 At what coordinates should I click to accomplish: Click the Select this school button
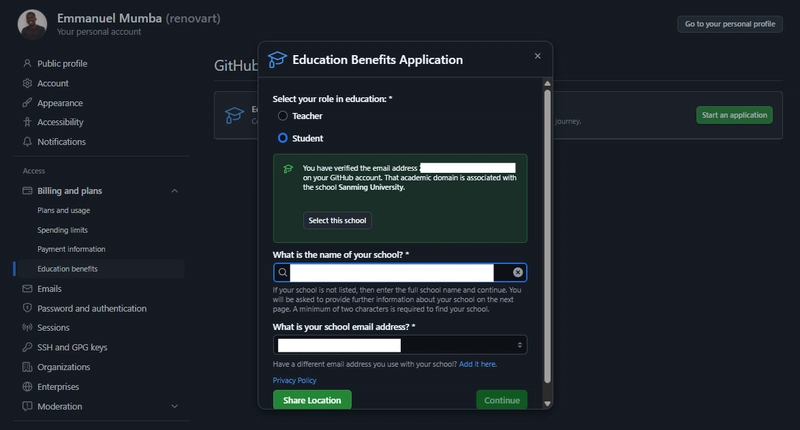[x=337, y=220]
